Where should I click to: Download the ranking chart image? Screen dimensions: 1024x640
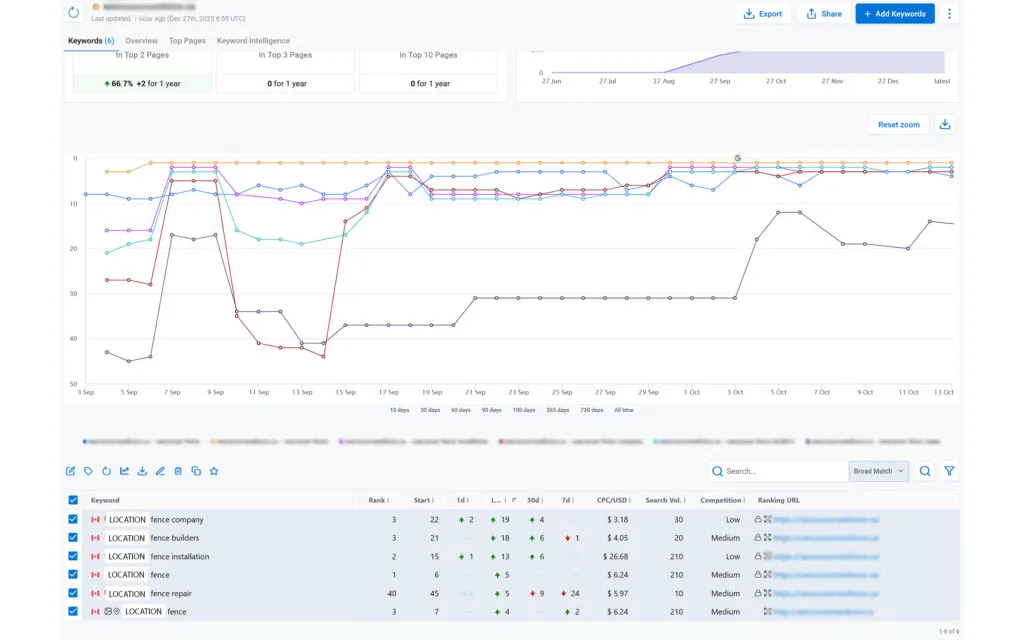(944, 125)
